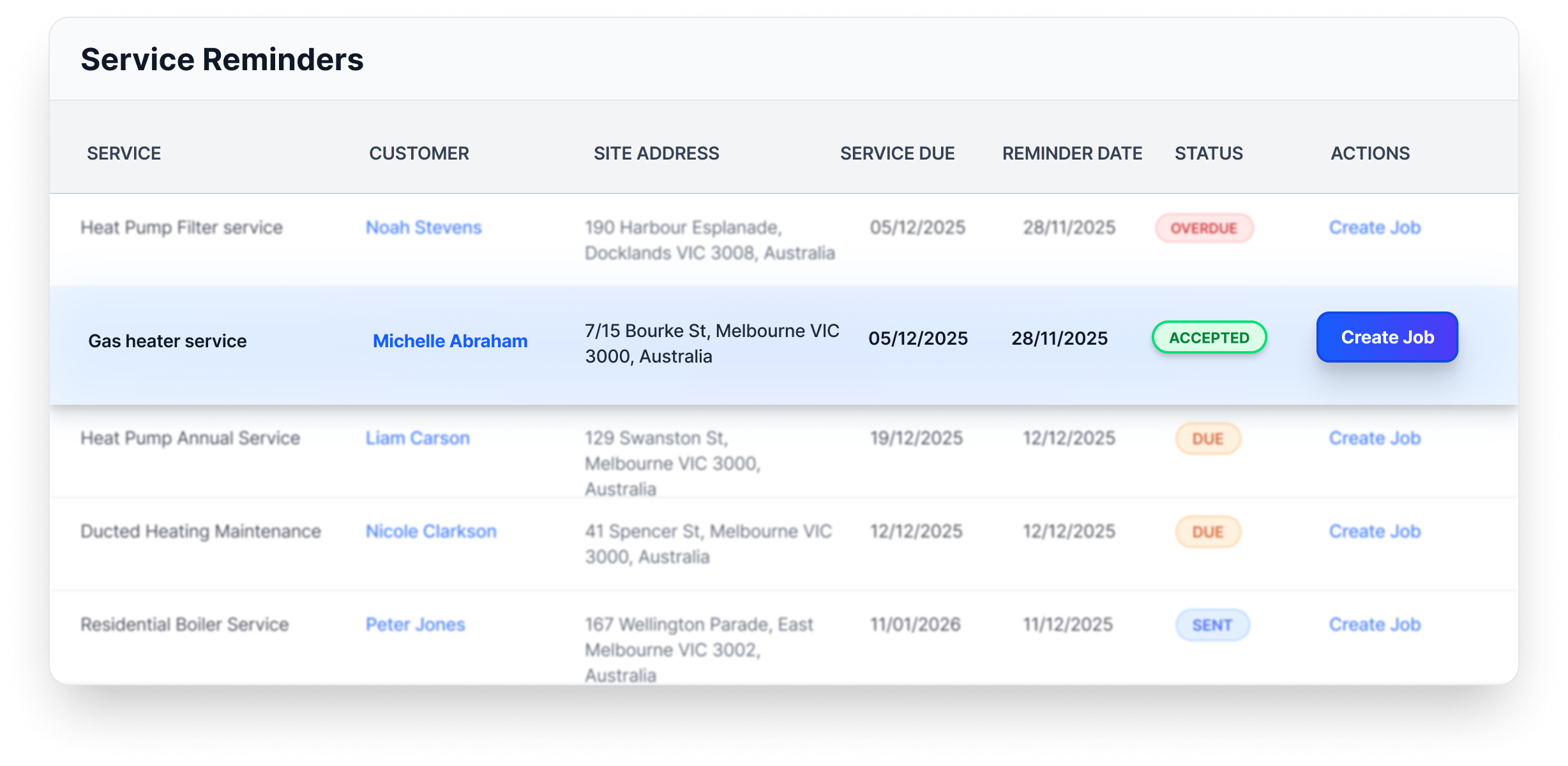
Task: Open Michelle Abraham customer link
Action: coord(449,341)
